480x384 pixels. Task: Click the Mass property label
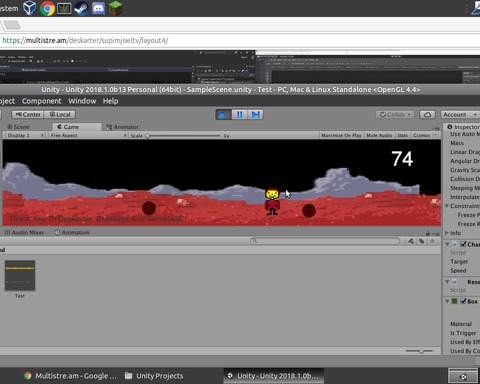click(x=457, y=143)
